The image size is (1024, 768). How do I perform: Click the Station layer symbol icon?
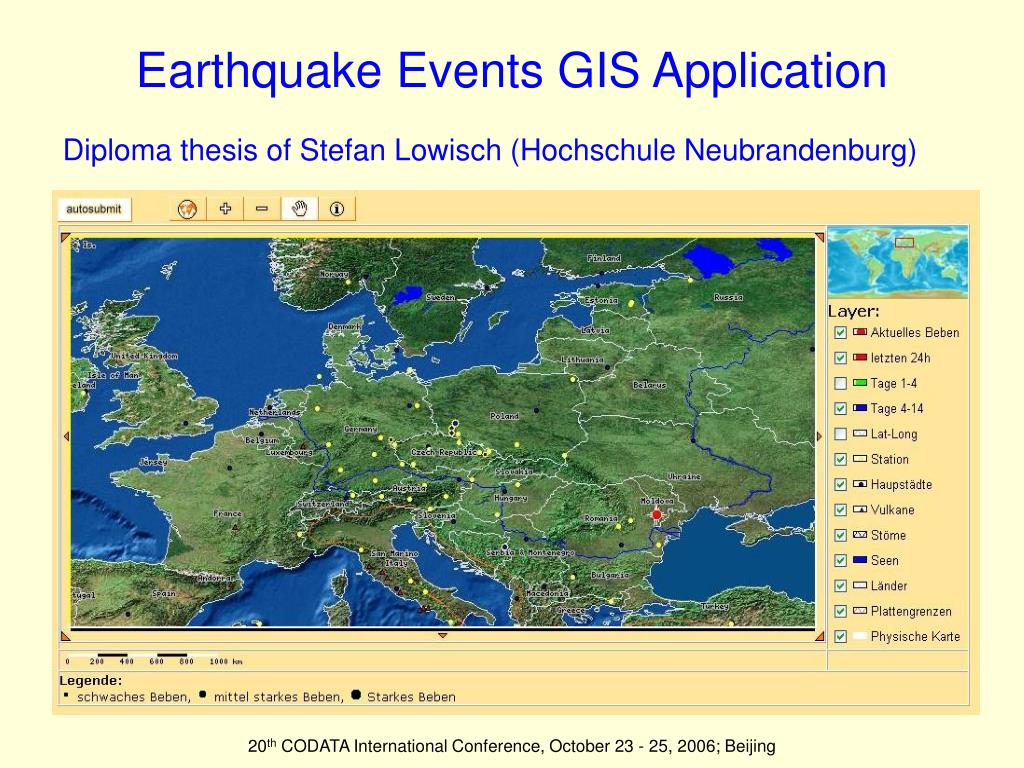click(x=860, y=458)
